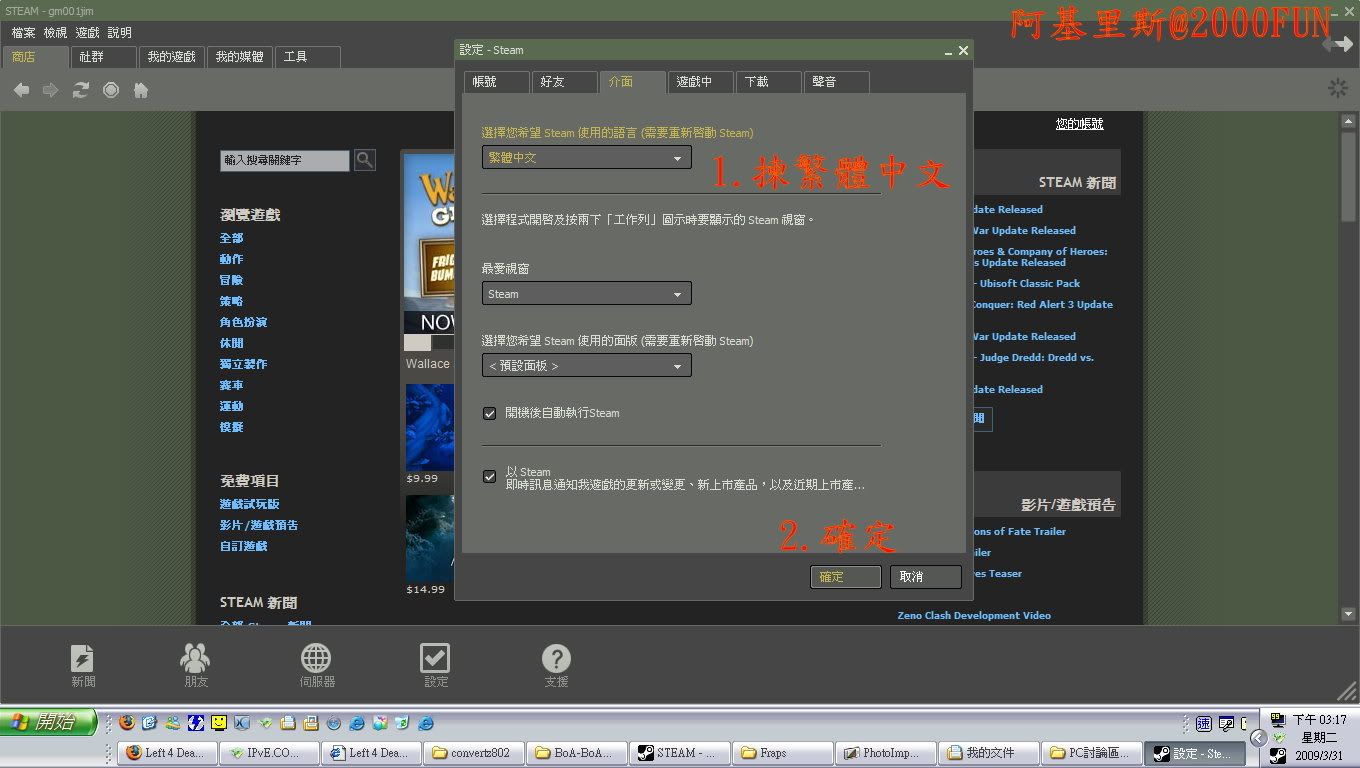Open the Friends (朋友) icon
Image resolution: width=1360 pixels, height=768 pixels.
click(x=195, y=666)
